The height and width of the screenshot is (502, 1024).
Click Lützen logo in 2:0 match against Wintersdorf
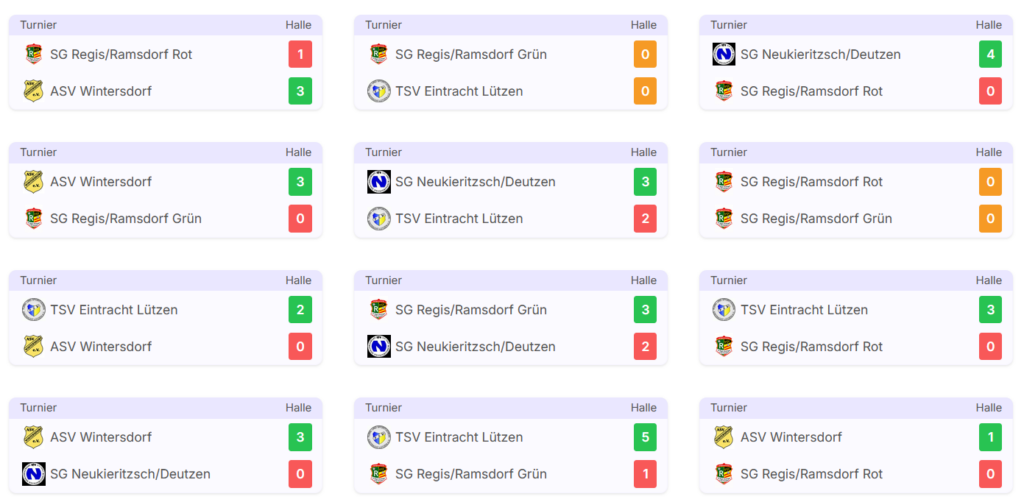tap(33, 310)
